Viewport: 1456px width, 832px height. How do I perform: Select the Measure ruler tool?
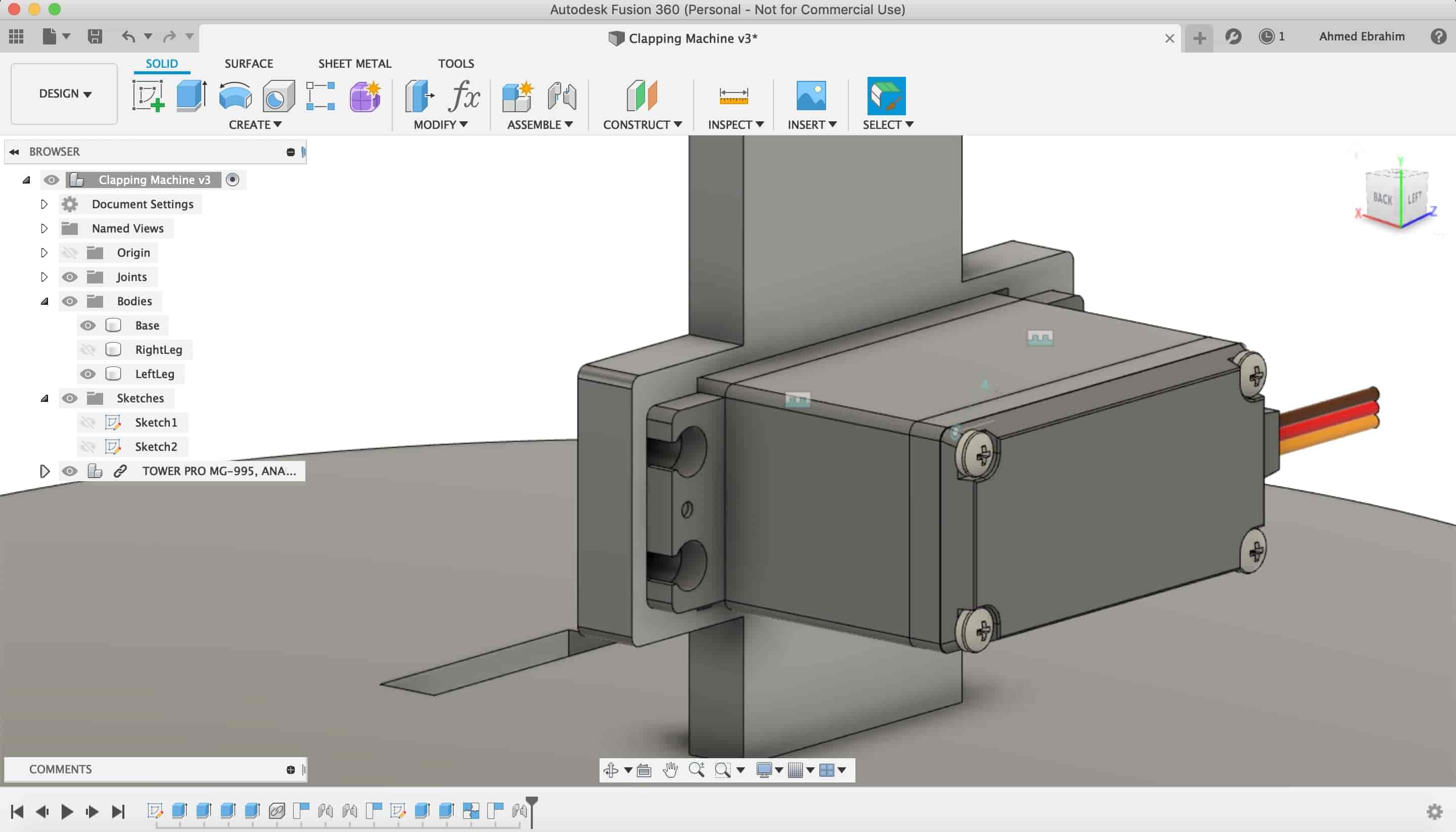pyautogui.click(x=734, y=96)
